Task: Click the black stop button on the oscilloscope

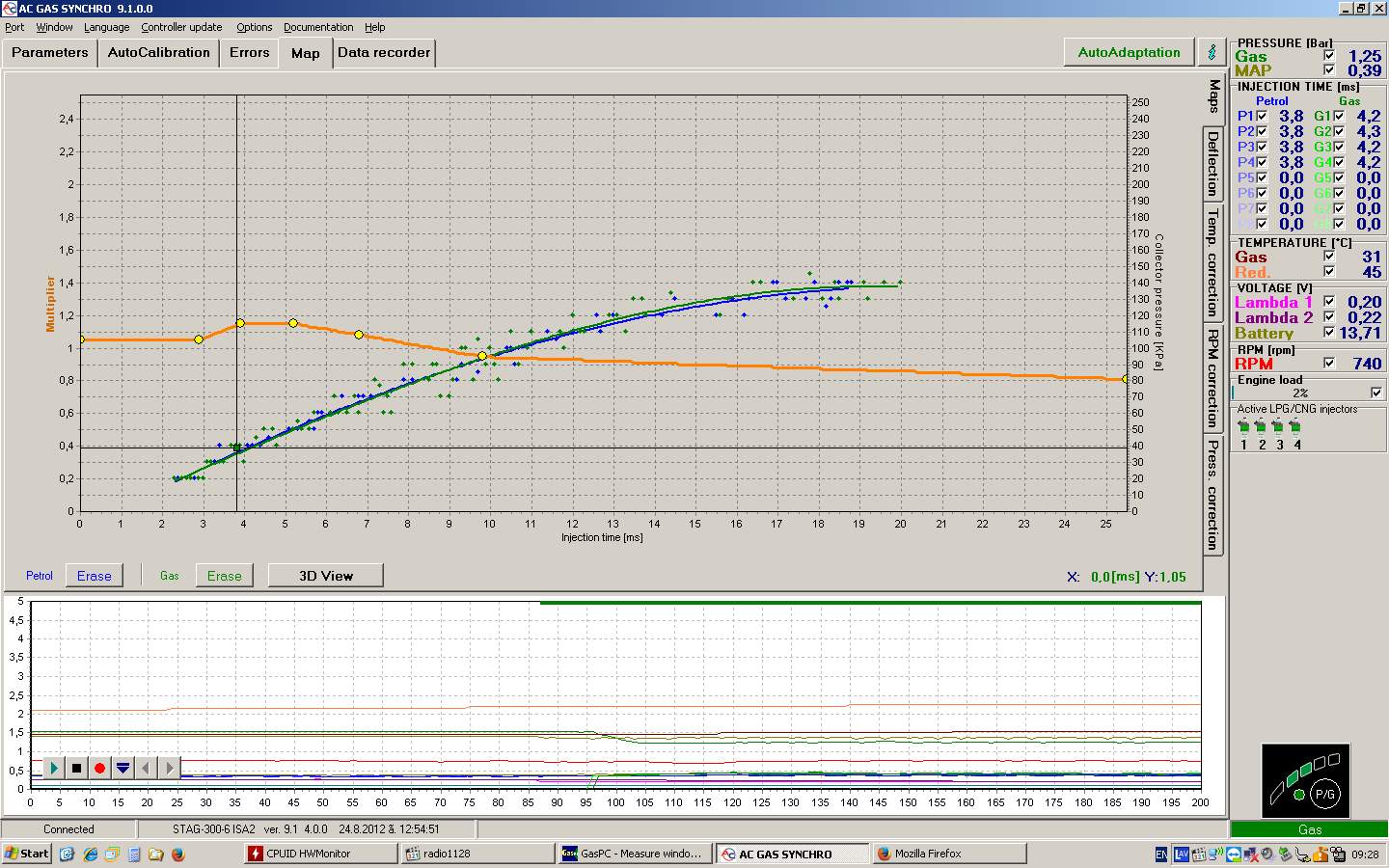Action: (76, 769)
